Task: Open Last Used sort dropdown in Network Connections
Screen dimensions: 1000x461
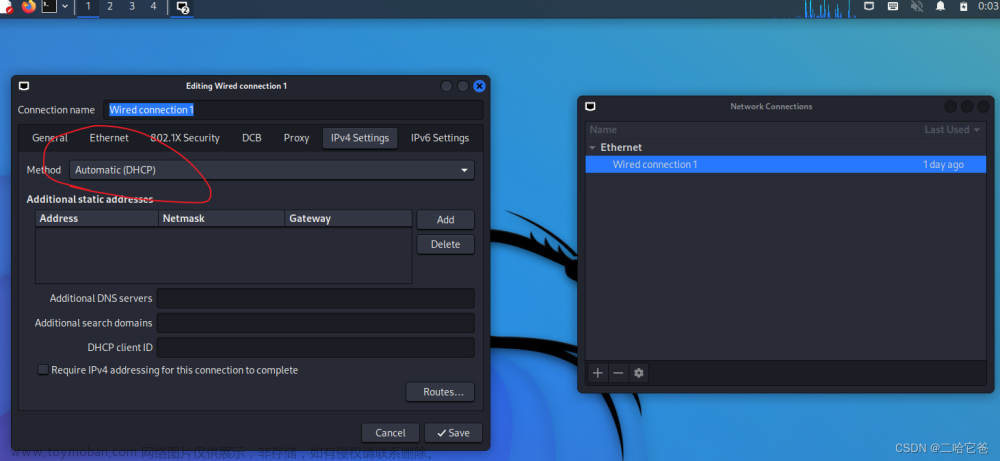Action: tap(953, 129)
